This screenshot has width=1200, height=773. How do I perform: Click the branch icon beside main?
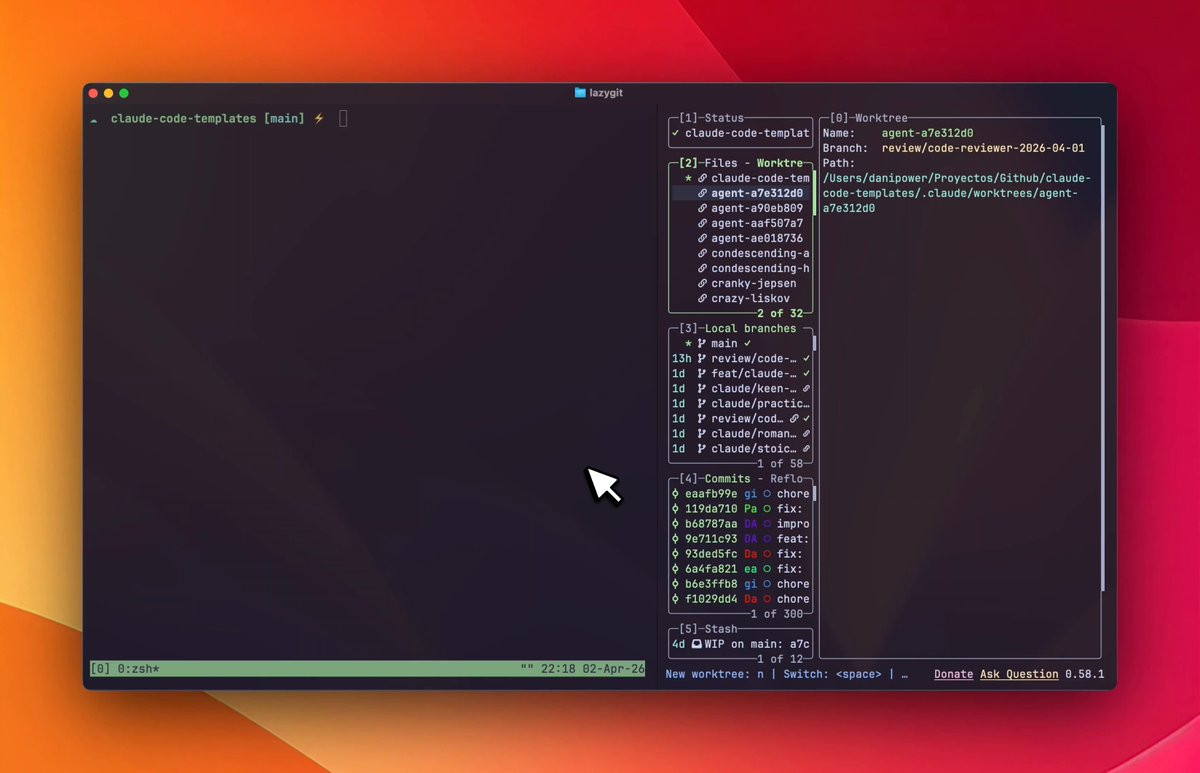(x=702, y=343)
